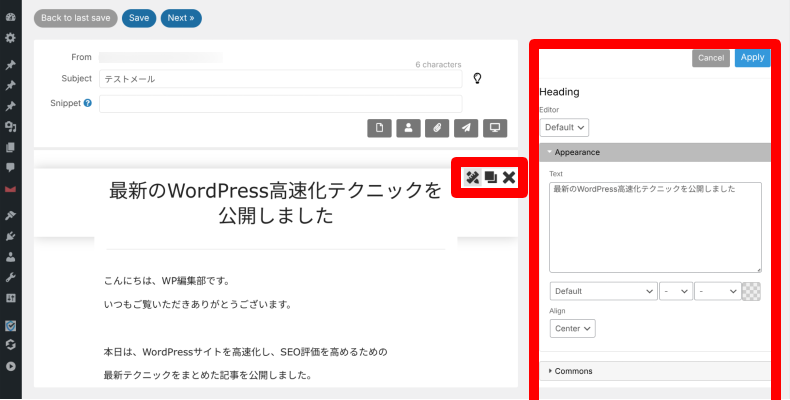Open Comments speech bubble icon in sidebar
The width and height of the screenshot is (790, 400).
tap(11, 168)
